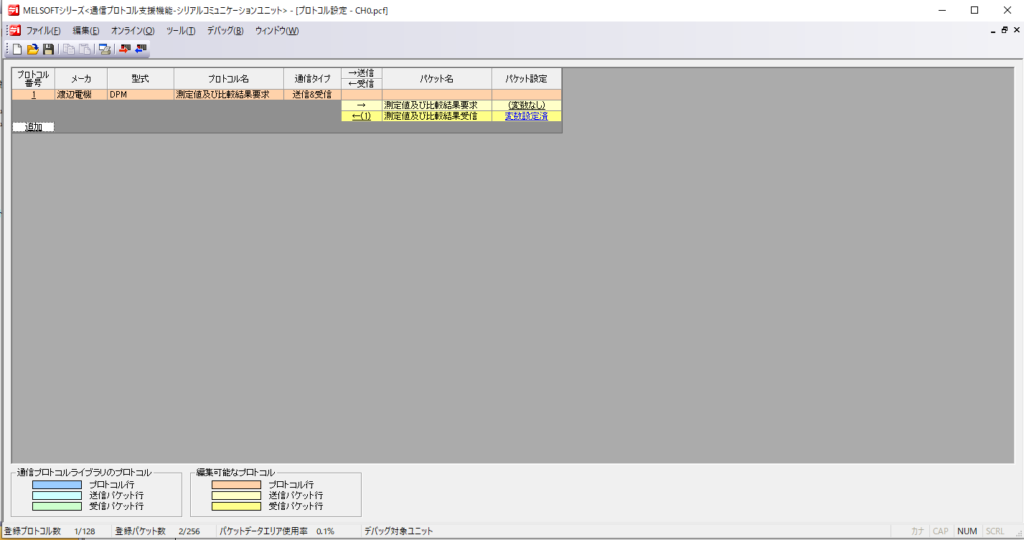Click the Paste icon in the toolbar

tap(84, 48)
